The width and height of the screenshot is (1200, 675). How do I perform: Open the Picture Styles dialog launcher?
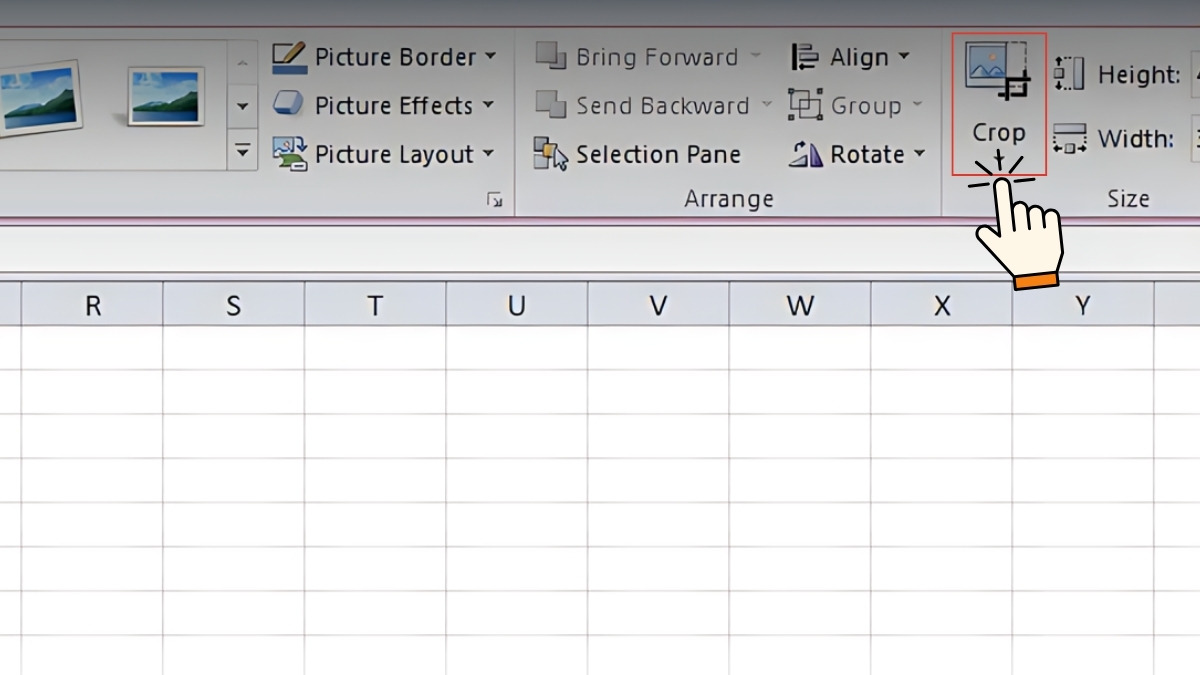coord(494,198)
